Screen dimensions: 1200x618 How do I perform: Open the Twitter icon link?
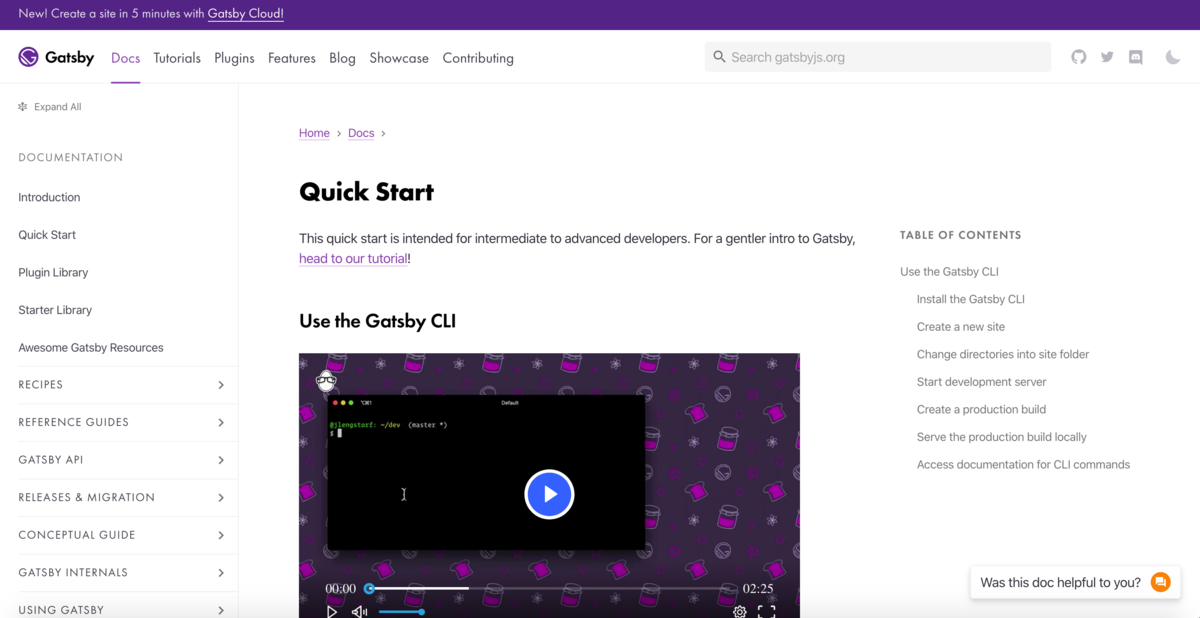1107,57
